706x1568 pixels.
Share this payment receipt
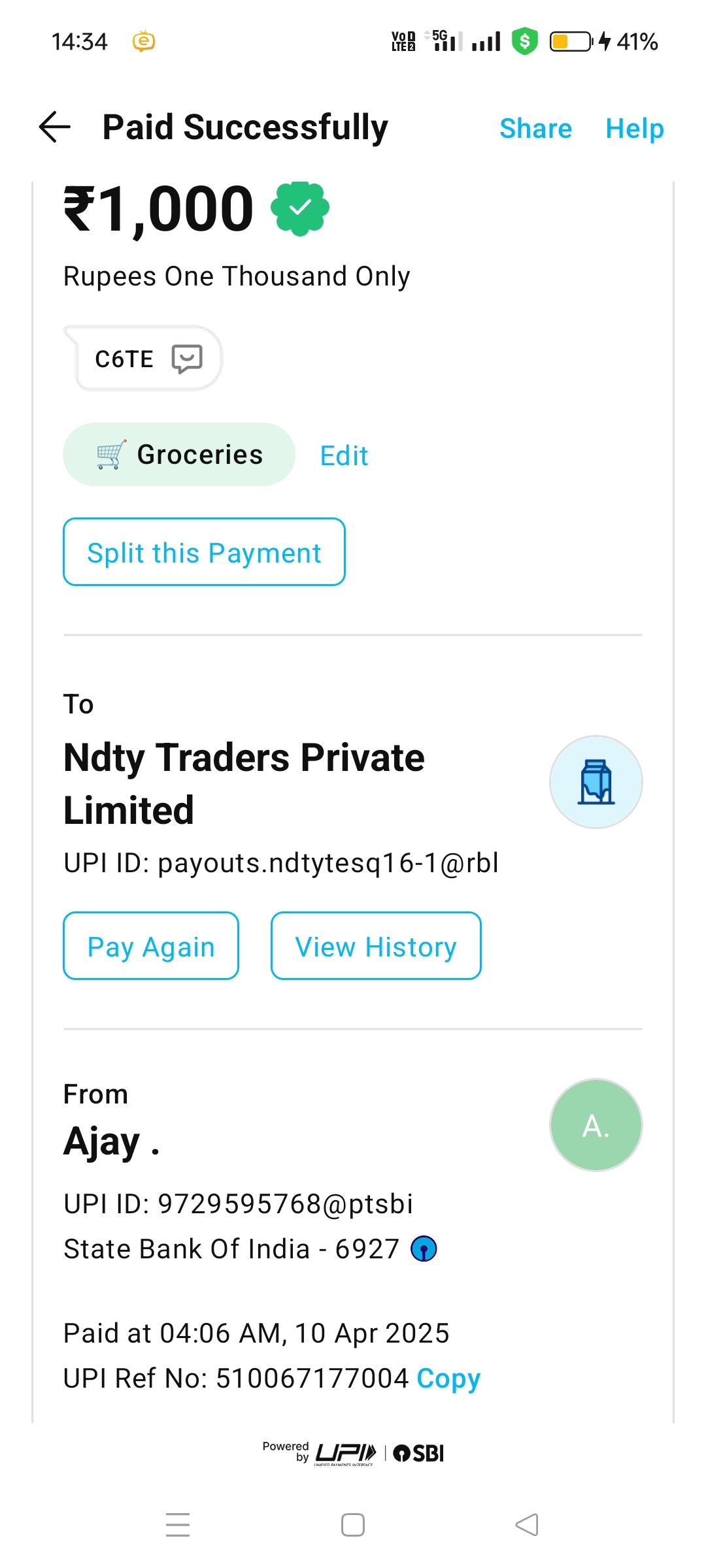[535, 129]
